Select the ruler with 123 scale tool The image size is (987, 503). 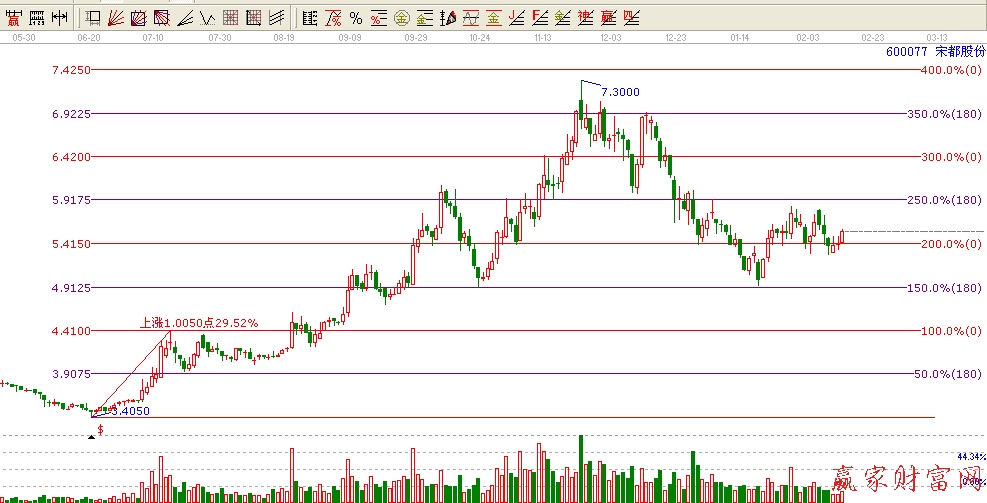tap(37, 18)
